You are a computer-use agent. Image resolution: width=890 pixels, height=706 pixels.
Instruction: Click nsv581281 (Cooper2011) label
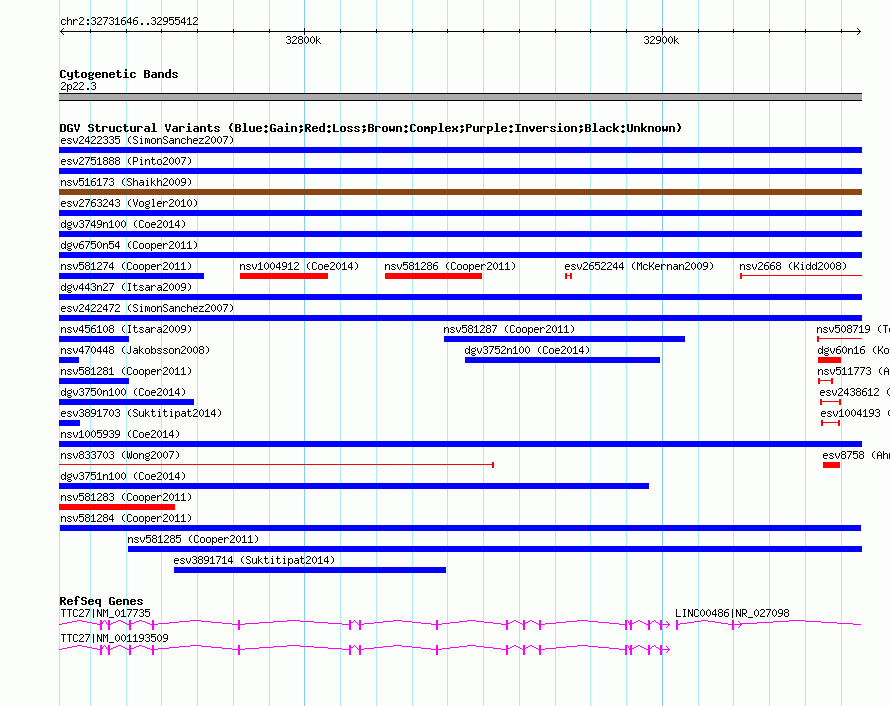click(126, 371)
